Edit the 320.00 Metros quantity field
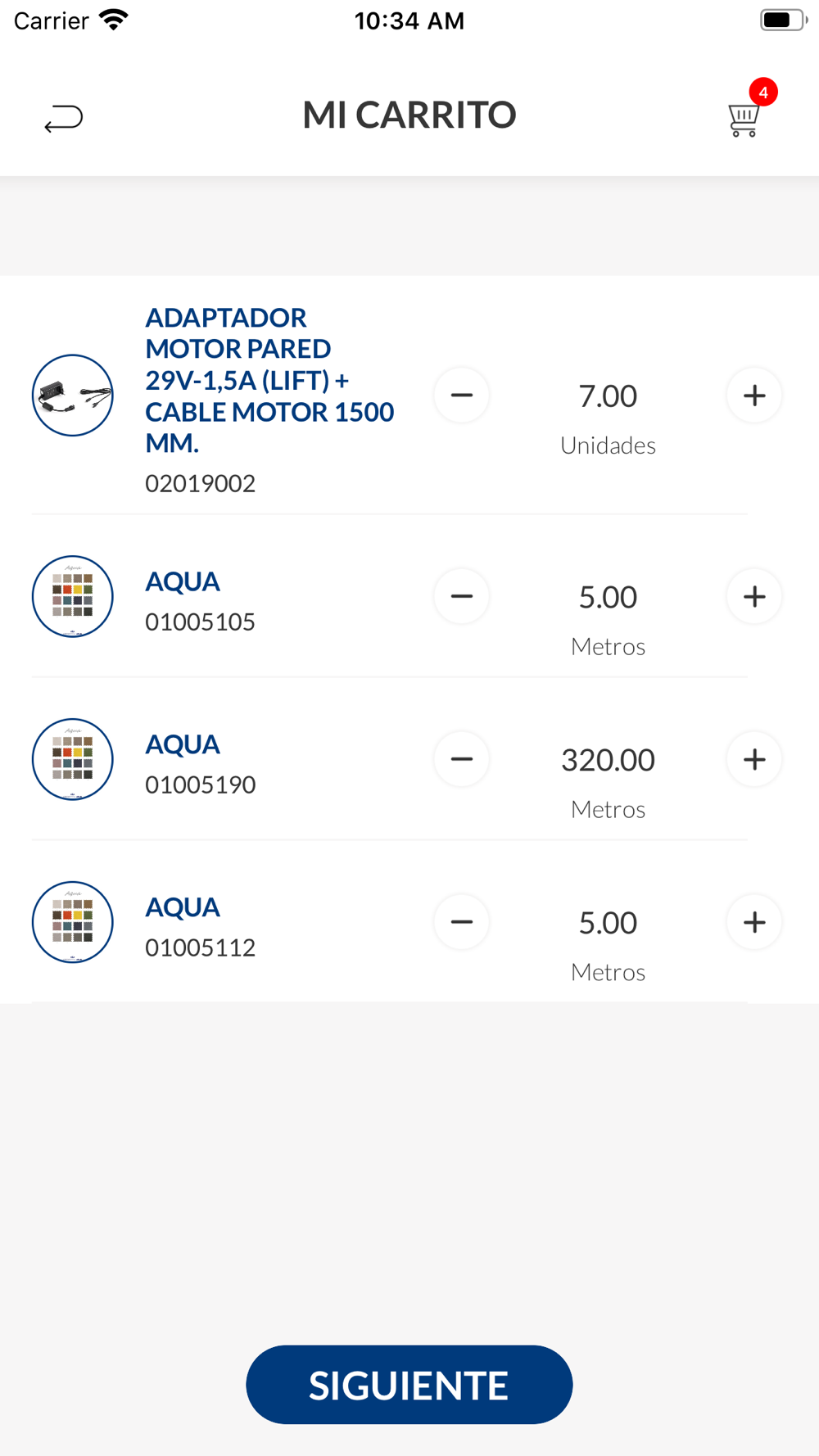The height and width of the screenshot is (1456, 819). 608,760
